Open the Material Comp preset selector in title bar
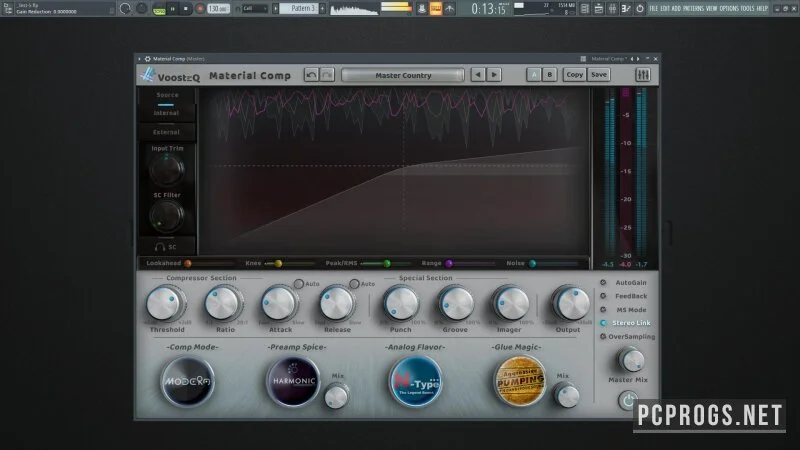The height and width of the screenshot is (450, 800). 608,59
